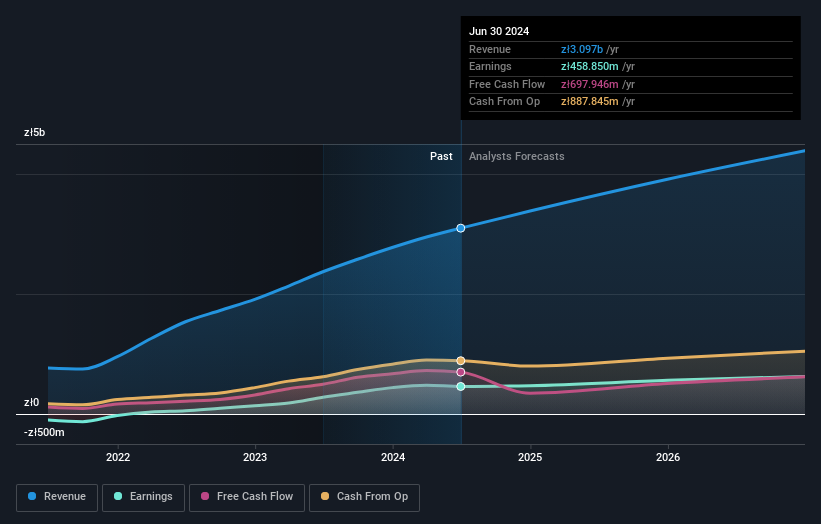Select the Earnings data point marker
The width and height of the screenshot is (821, 524).
461,386
